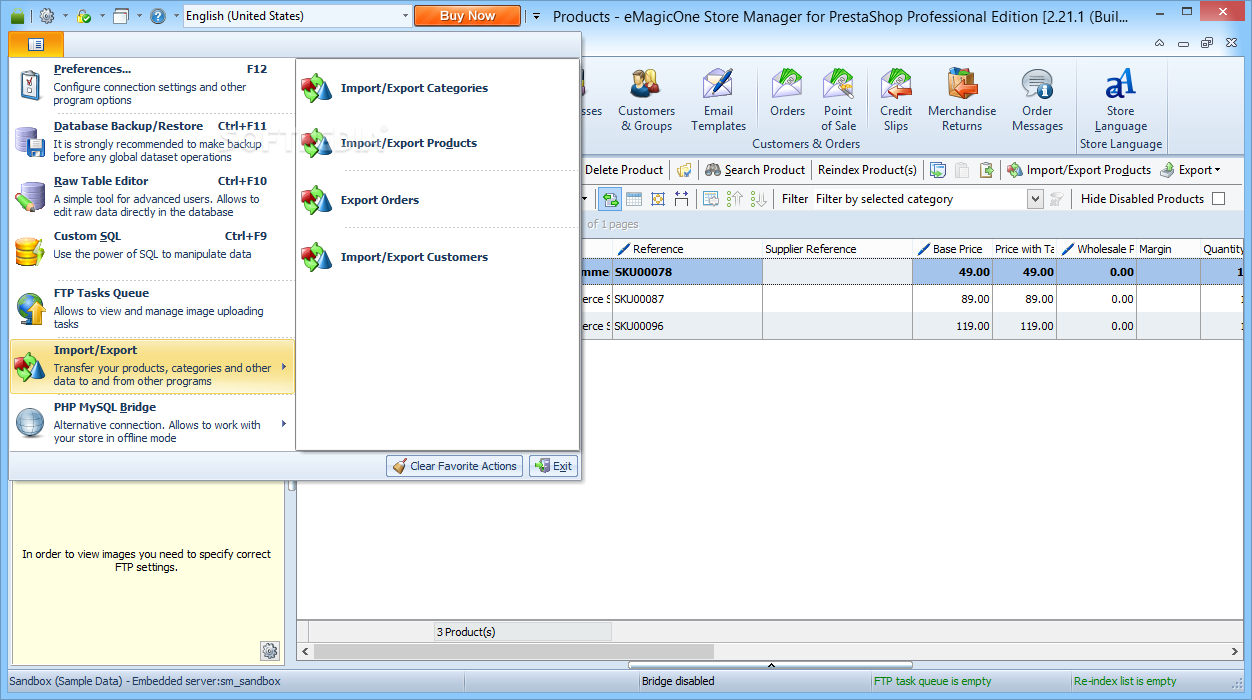The height and width of the screenshot is (700, 1252).
Task: Expand the windows layout dropdown arrow
Action: (139, 16)
